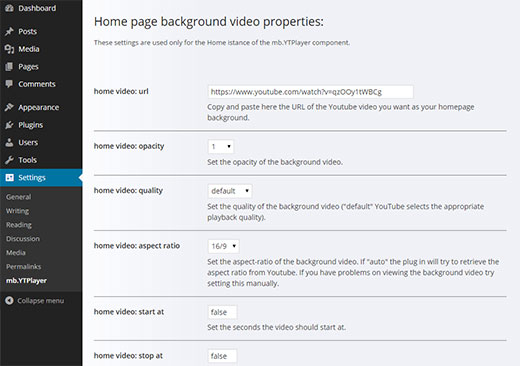Open General settings submenu
Screen dimensions: 520x366
click(18, 197)
